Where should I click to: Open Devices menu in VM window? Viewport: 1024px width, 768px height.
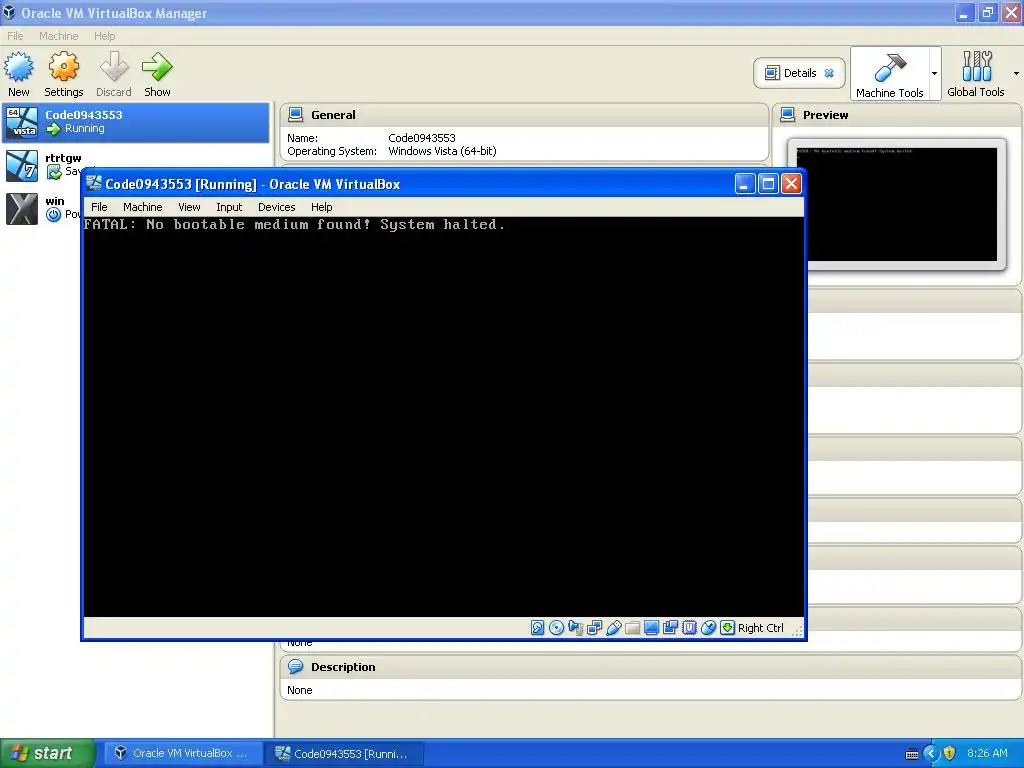(x=276, y=207)
